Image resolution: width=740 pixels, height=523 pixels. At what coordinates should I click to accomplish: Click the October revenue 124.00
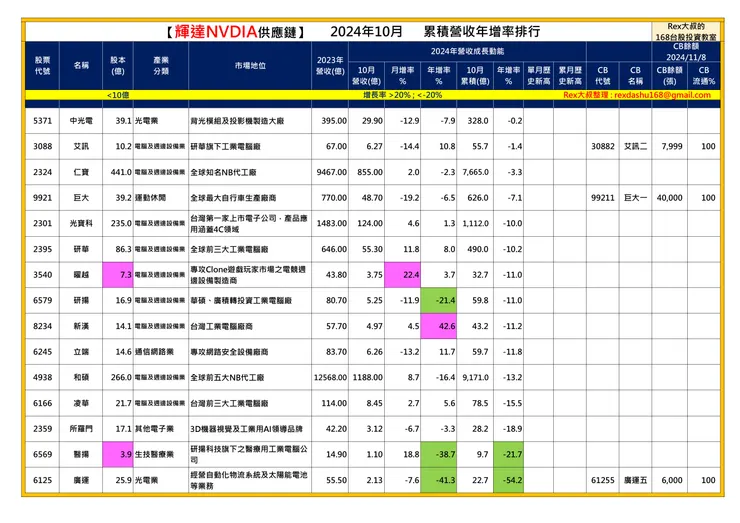click(x=370, y=223)
